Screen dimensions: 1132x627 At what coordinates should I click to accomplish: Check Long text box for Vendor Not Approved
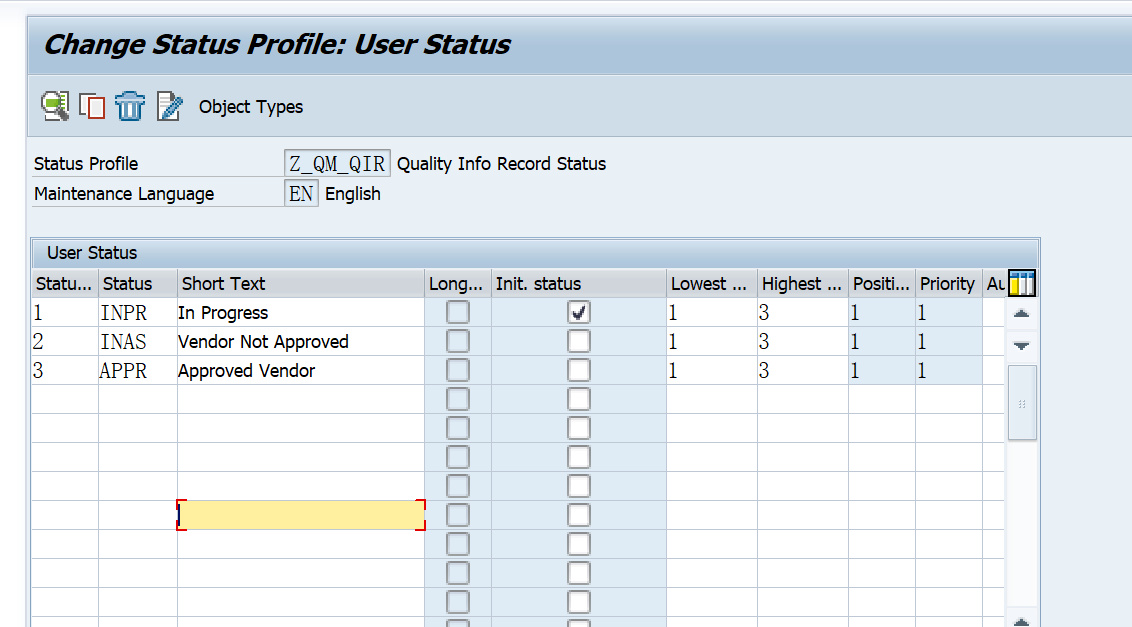click(x=458, y=342)
